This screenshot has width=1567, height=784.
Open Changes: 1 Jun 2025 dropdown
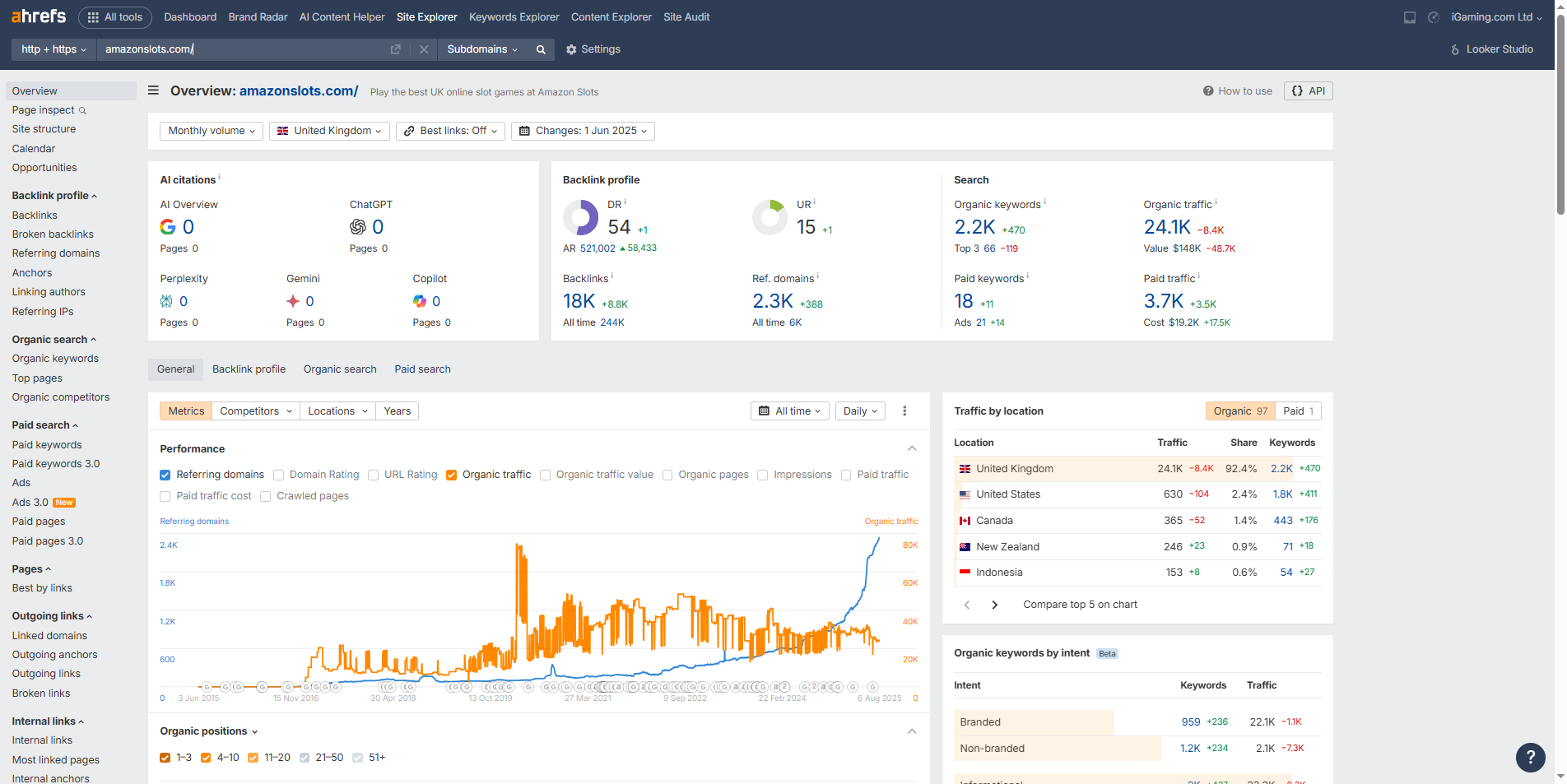[583, 131]
